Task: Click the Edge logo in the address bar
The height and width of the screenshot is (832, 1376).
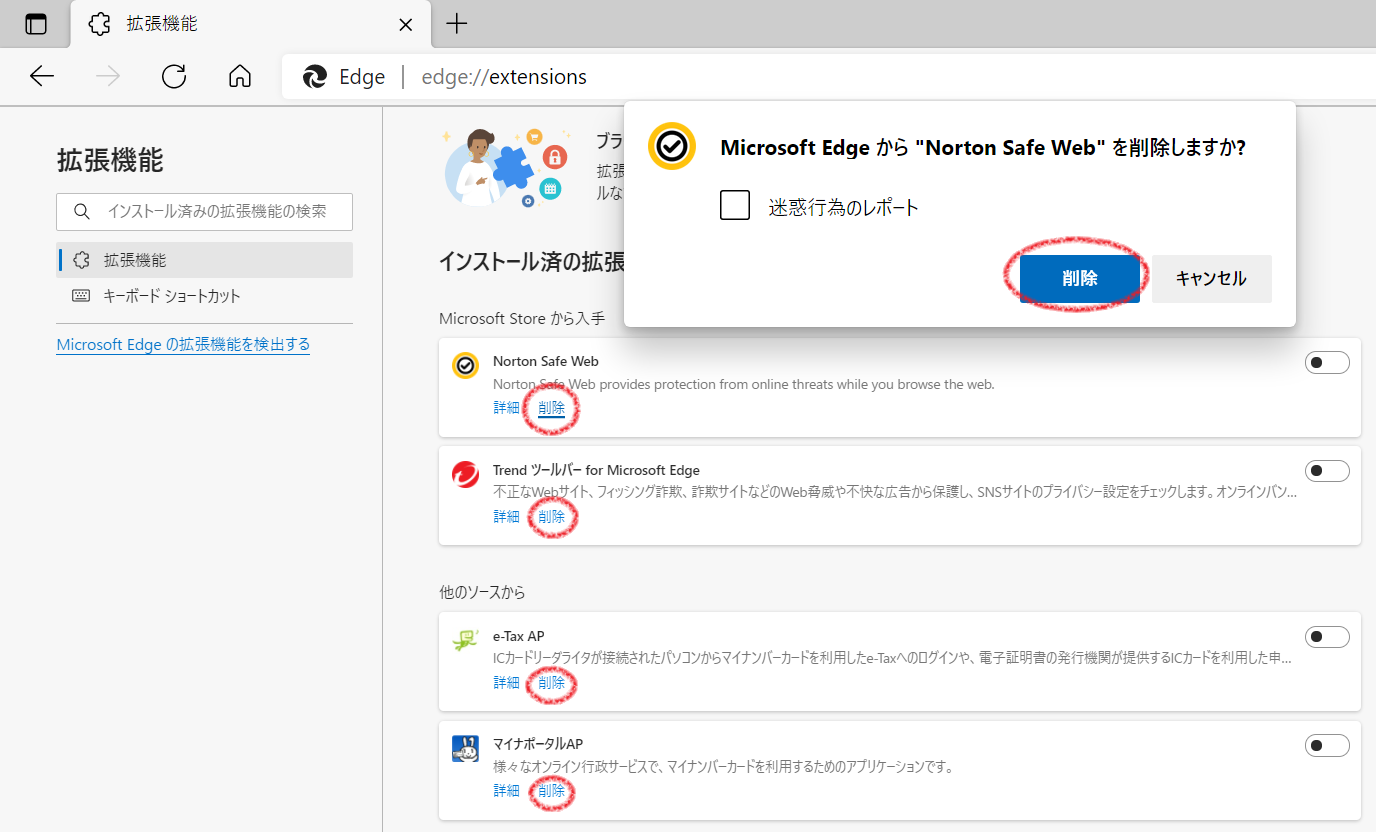Action: (314, 76)
